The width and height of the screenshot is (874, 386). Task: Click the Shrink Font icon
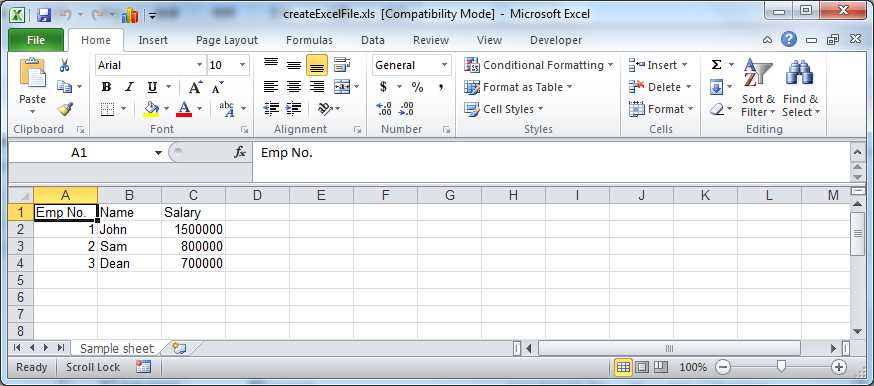217,87
